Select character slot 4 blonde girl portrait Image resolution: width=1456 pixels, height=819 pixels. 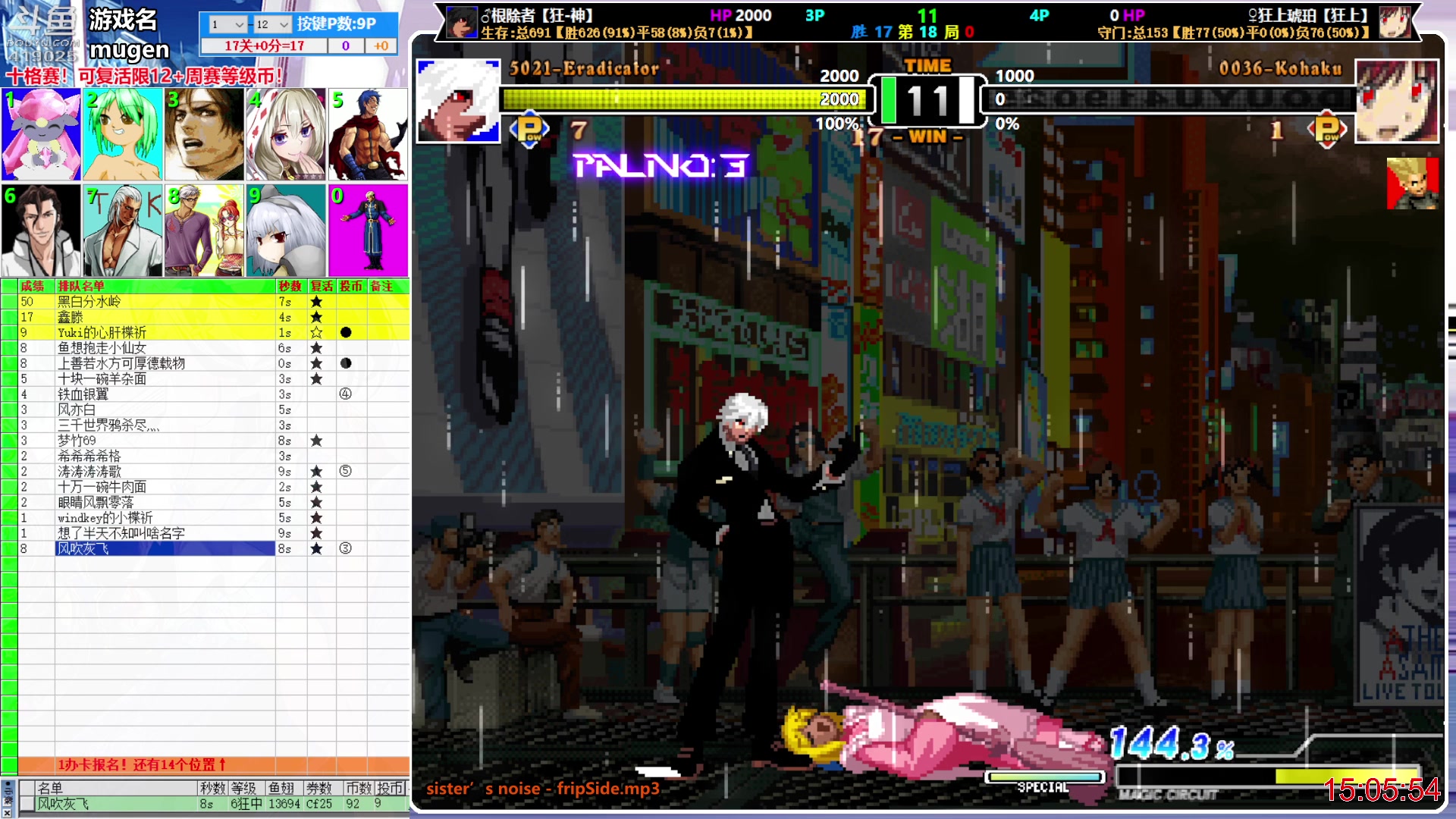point(286,134)
